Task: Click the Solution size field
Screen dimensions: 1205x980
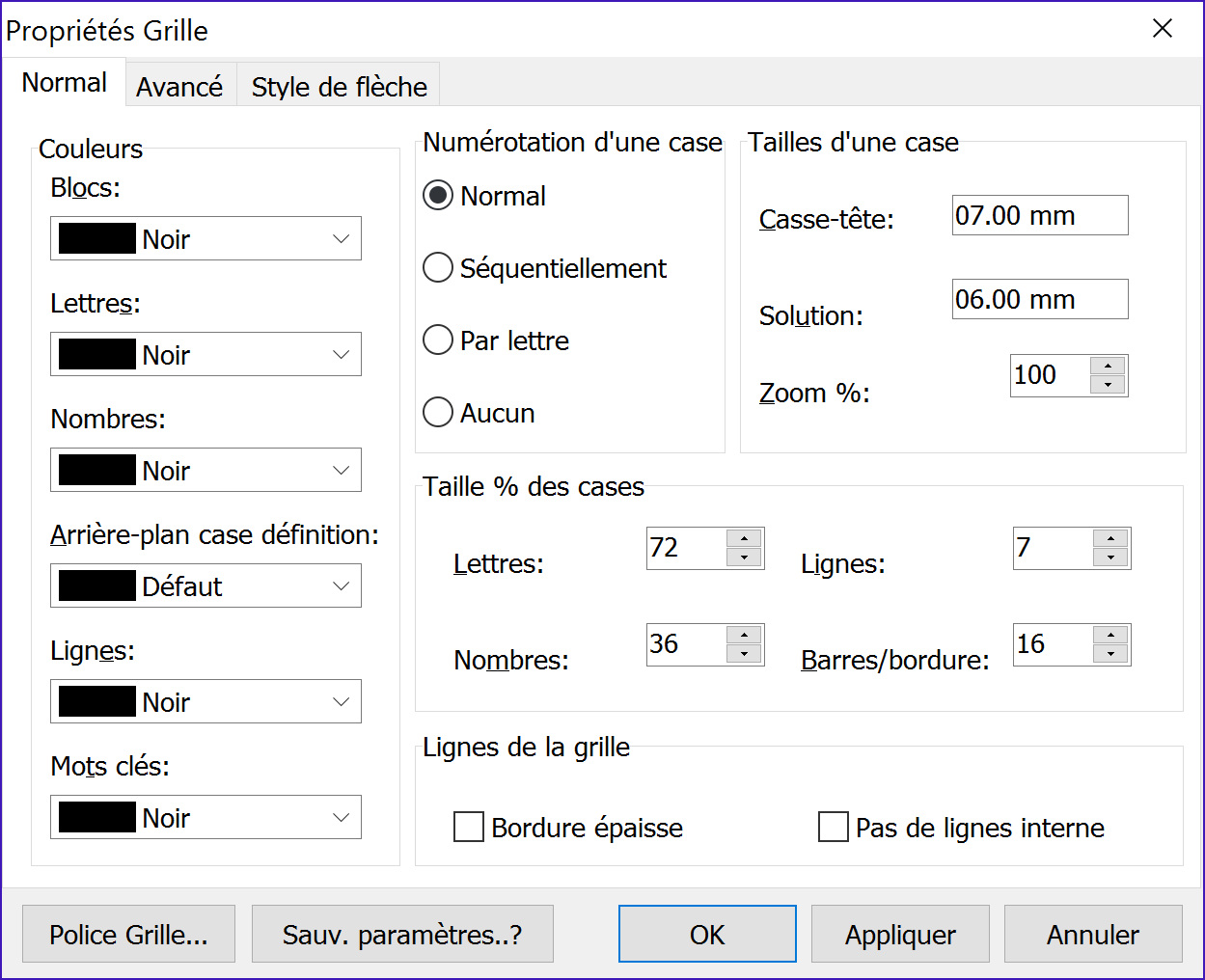Action: [x=1040, y=299]
